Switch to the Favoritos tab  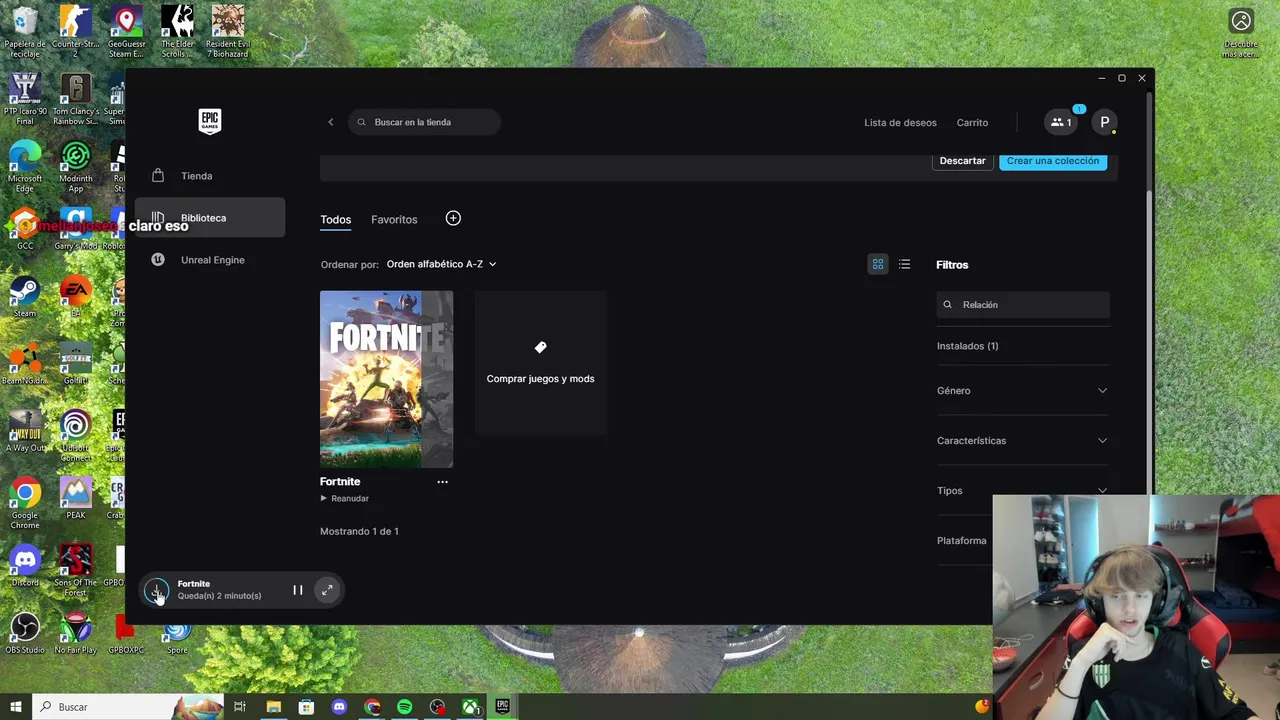[x=394, y=220]
